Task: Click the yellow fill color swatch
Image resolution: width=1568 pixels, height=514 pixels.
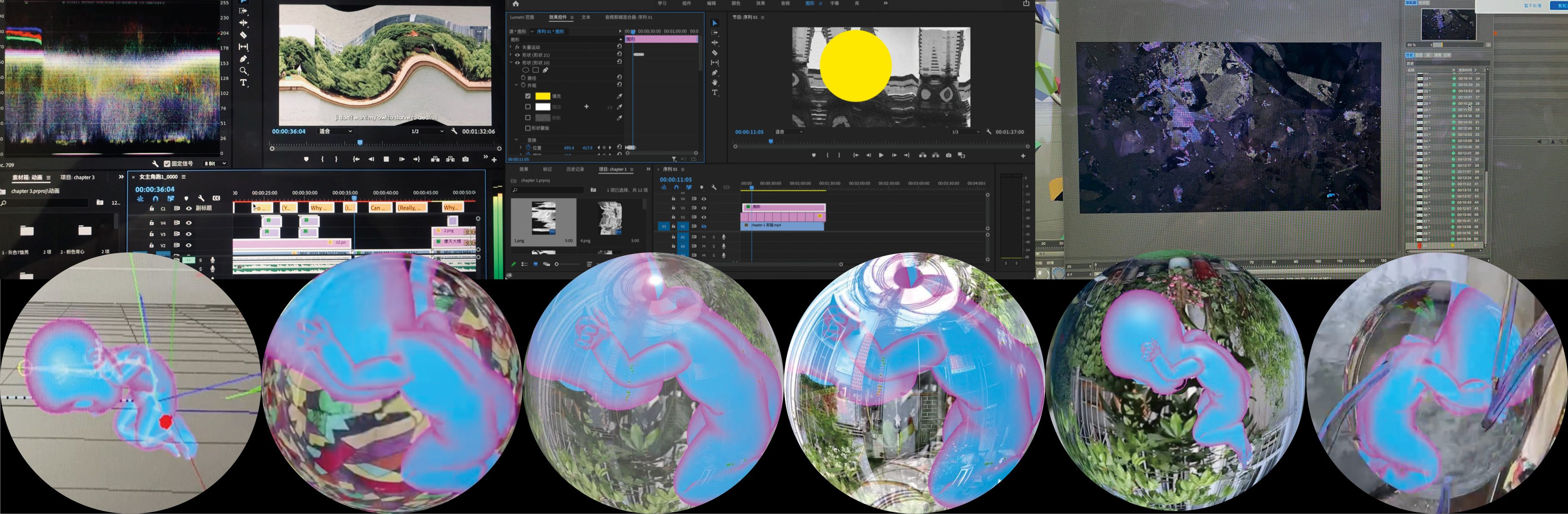Action: [542, 96]
